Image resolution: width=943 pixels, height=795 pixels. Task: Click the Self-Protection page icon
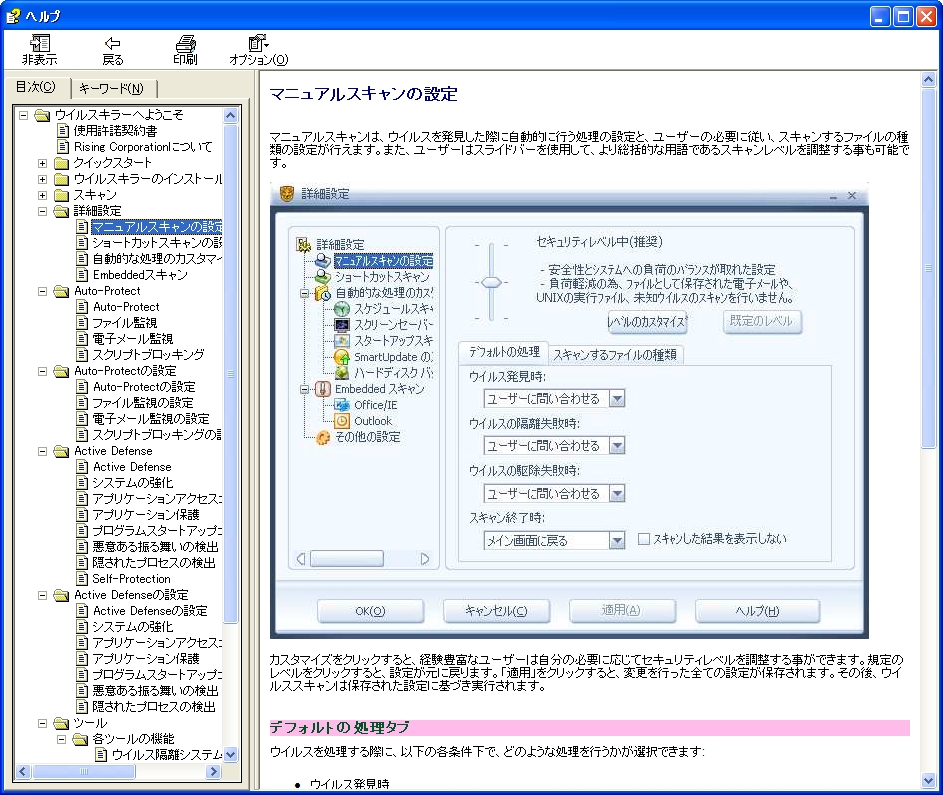[x=82, y=579]
